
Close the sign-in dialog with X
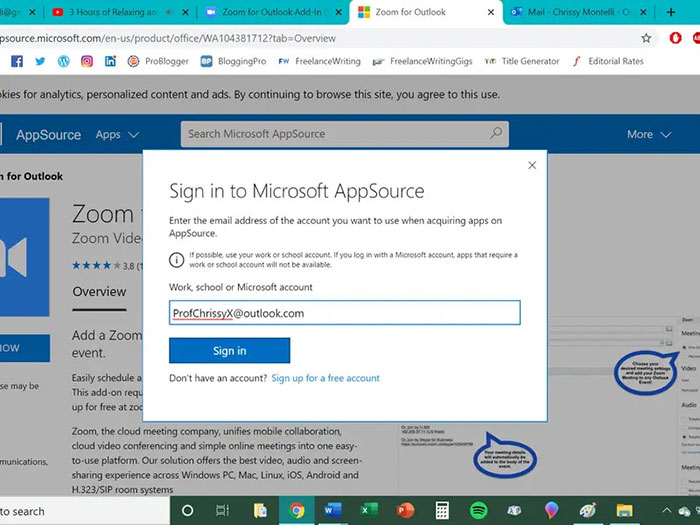tap(532, 165)
